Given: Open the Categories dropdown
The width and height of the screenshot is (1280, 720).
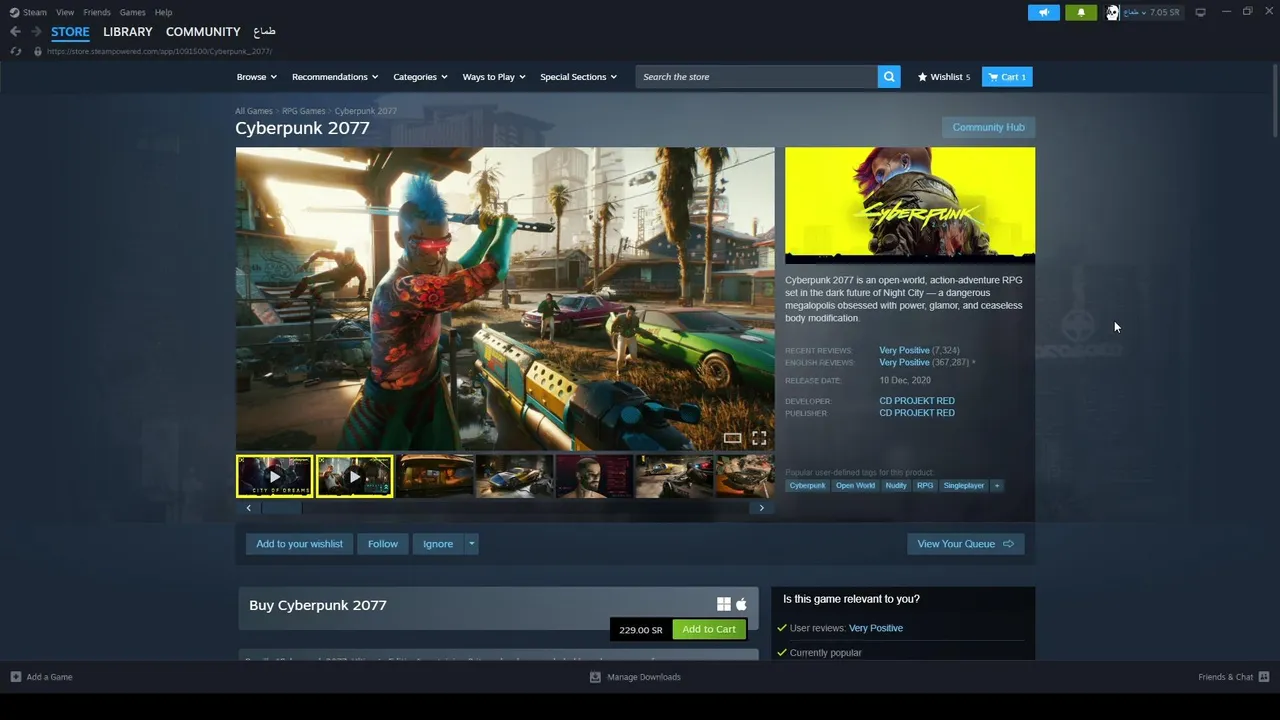Looking at the screenshot, I should 420,77.
